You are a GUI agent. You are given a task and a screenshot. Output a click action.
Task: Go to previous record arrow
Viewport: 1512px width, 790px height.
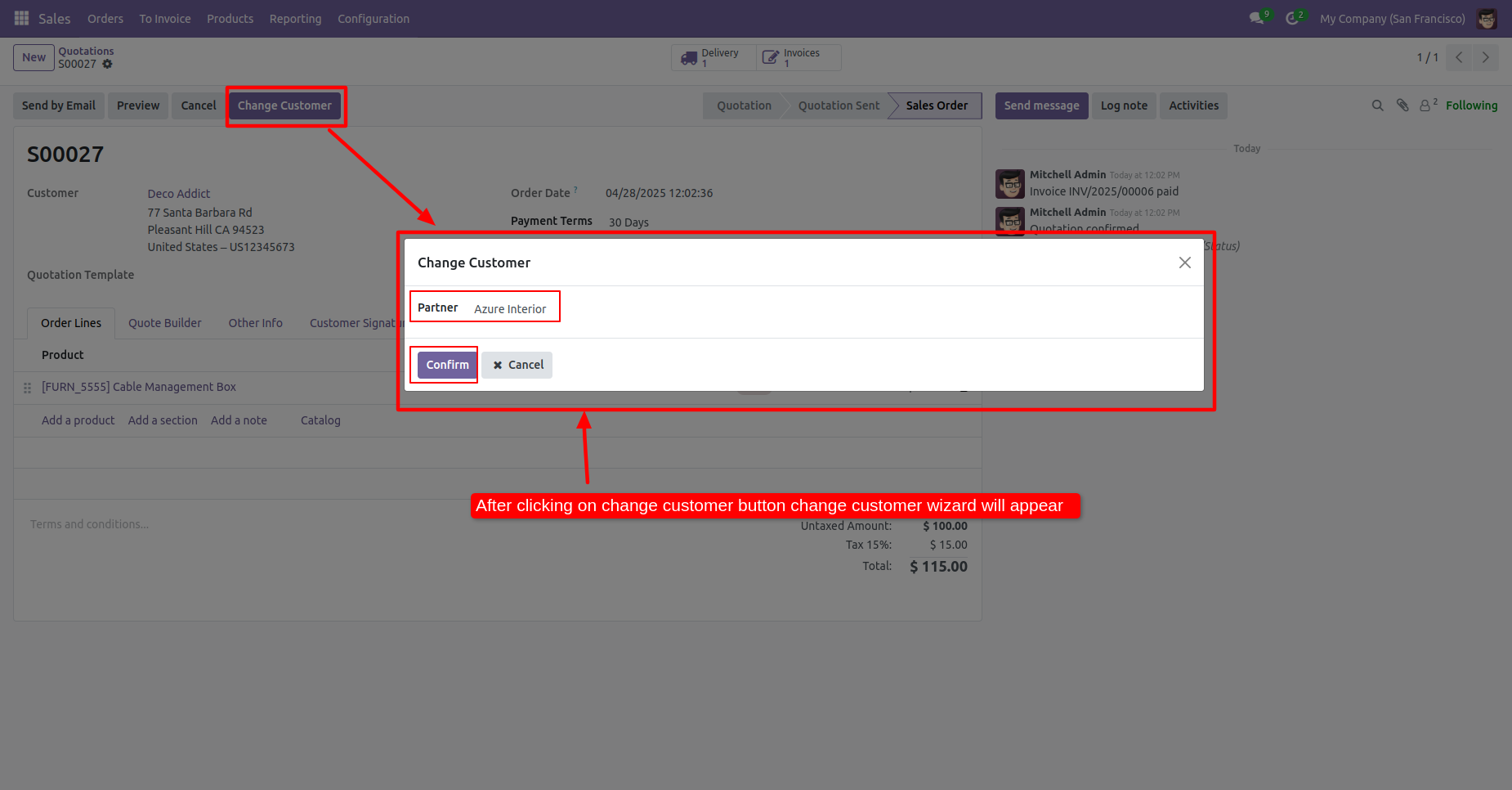pyautogui.click(x=1459, y=57)
